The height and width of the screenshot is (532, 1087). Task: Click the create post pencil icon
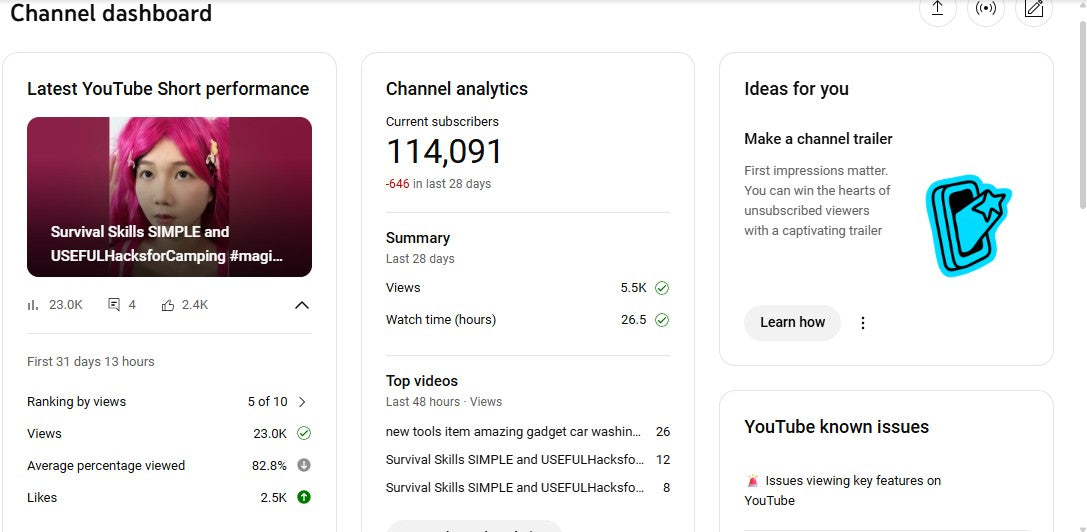coord(1034,9)
